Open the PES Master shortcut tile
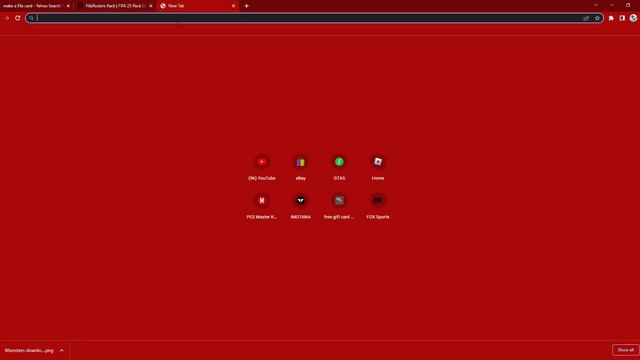 tap(262, 200)
